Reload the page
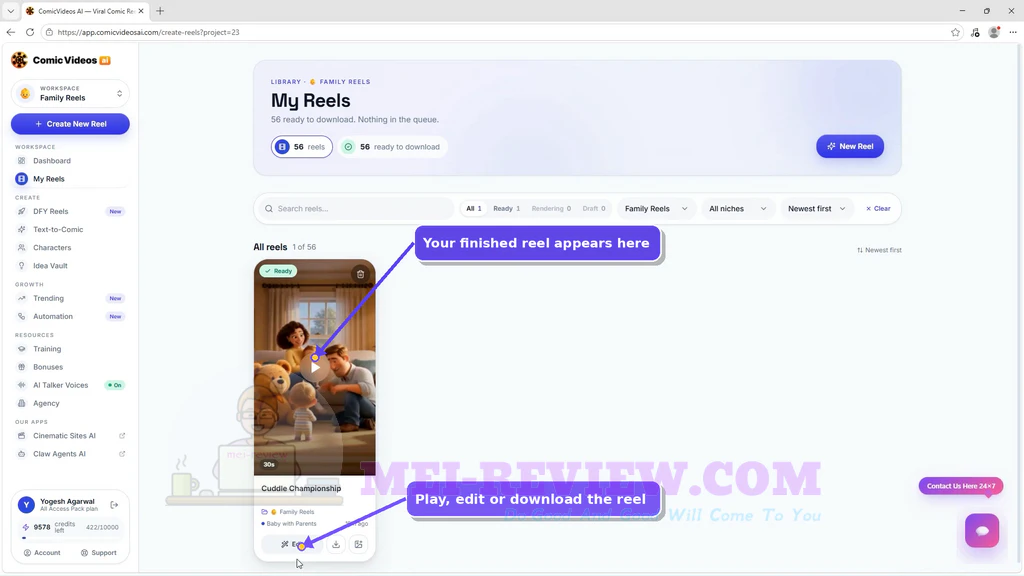 30,32
